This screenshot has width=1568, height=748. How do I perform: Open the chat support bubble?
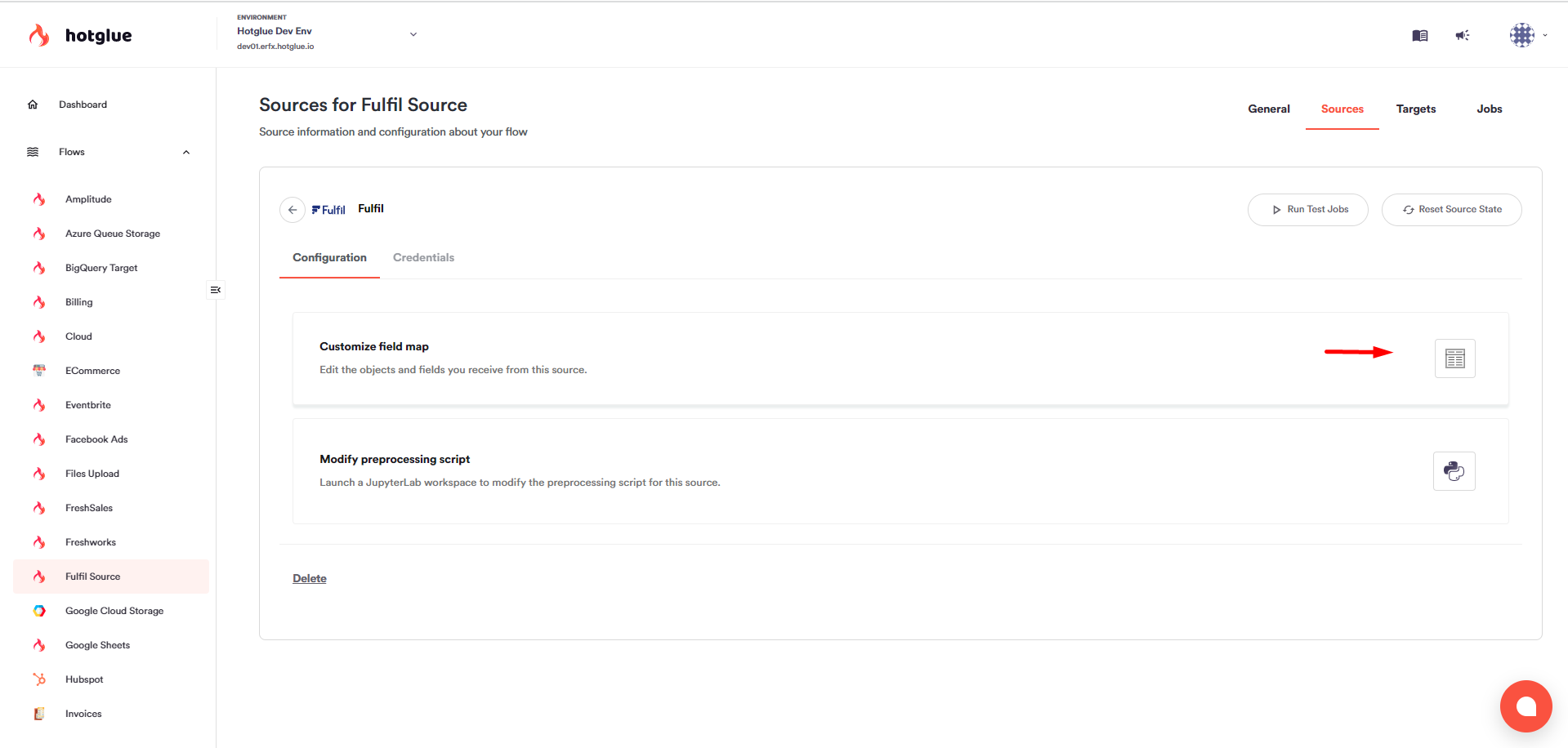click(1526, 706)
